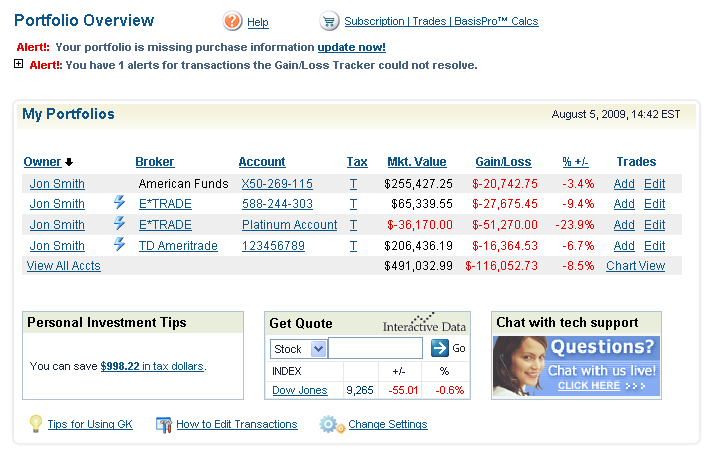This screenshot has height=456, width=715.
Task: Click the update now! link
Action: click(352, 47)
